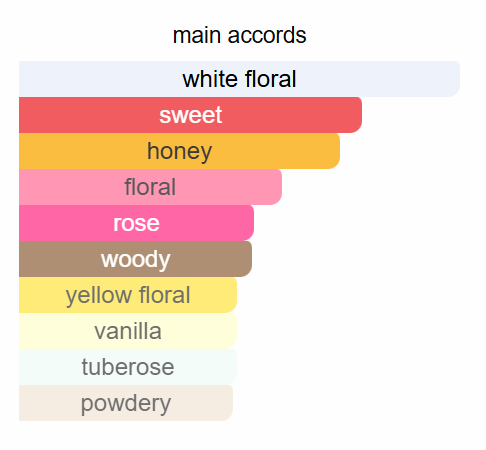
Task: Click the 'powdery' text label
Action: click(x=126, y=405)
